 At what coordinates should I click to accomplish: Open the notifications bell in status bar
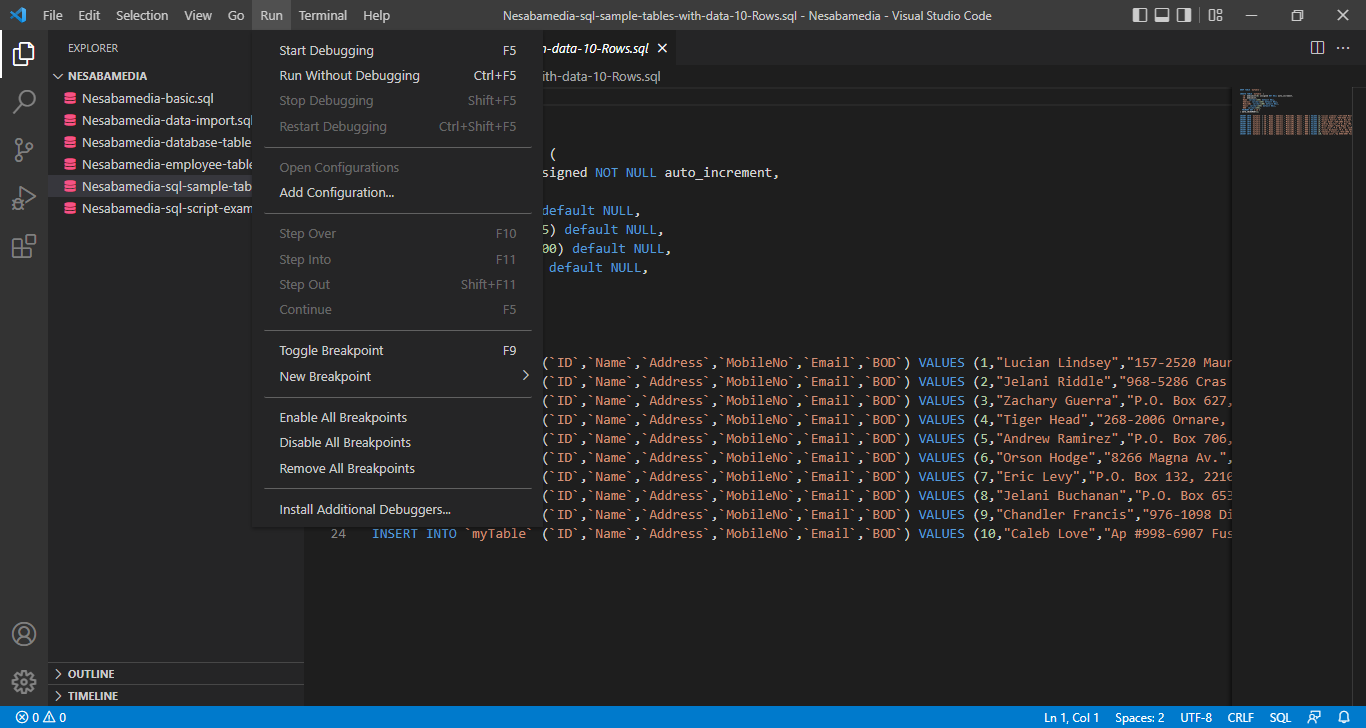pos(1344,717)
